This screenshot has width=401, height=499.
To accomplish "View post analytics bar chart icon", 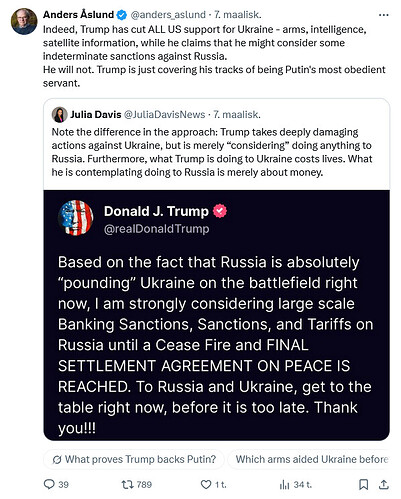I will coord(284,485).
